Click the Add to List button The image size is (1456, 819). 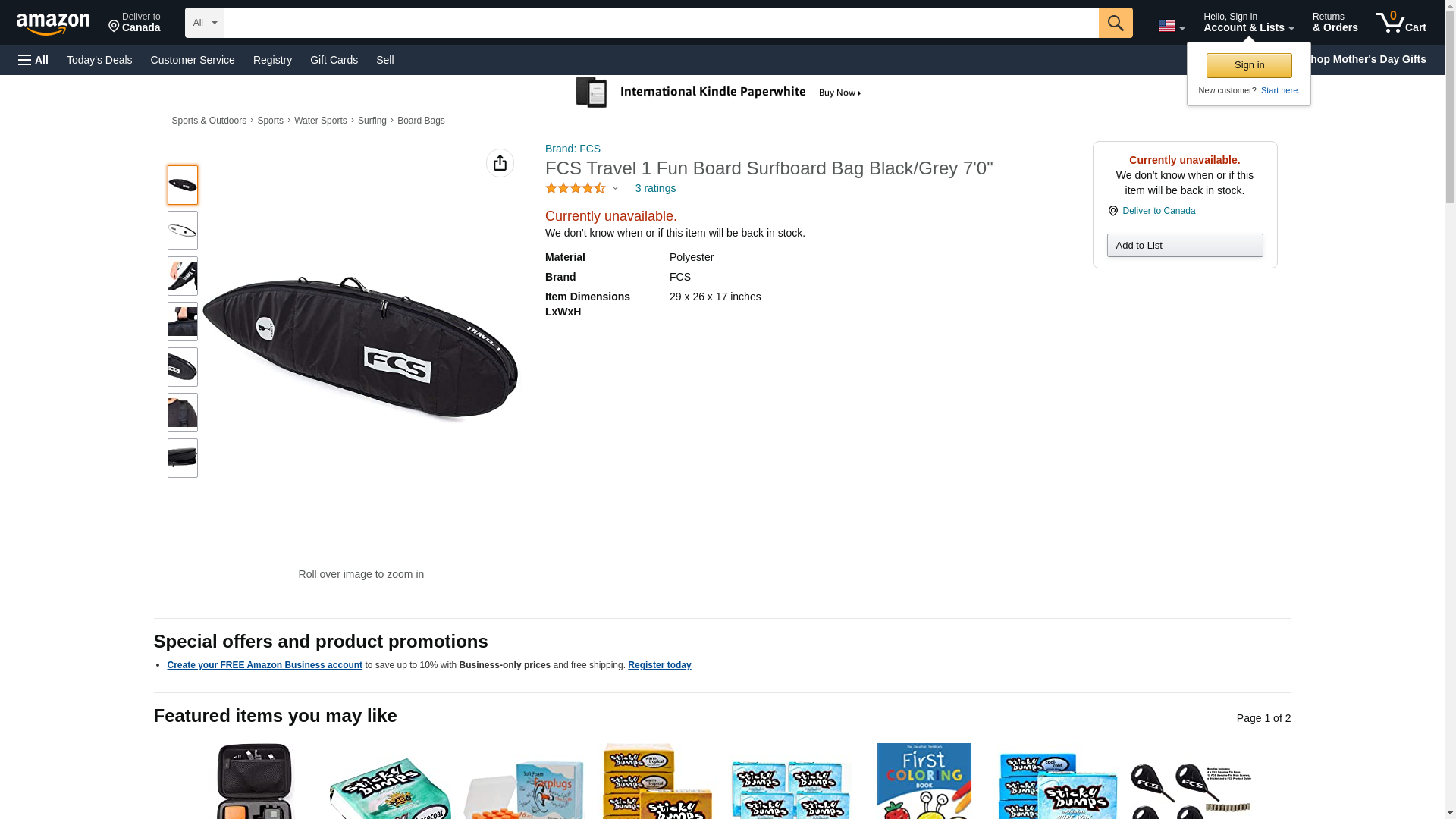coord(1185,245)
